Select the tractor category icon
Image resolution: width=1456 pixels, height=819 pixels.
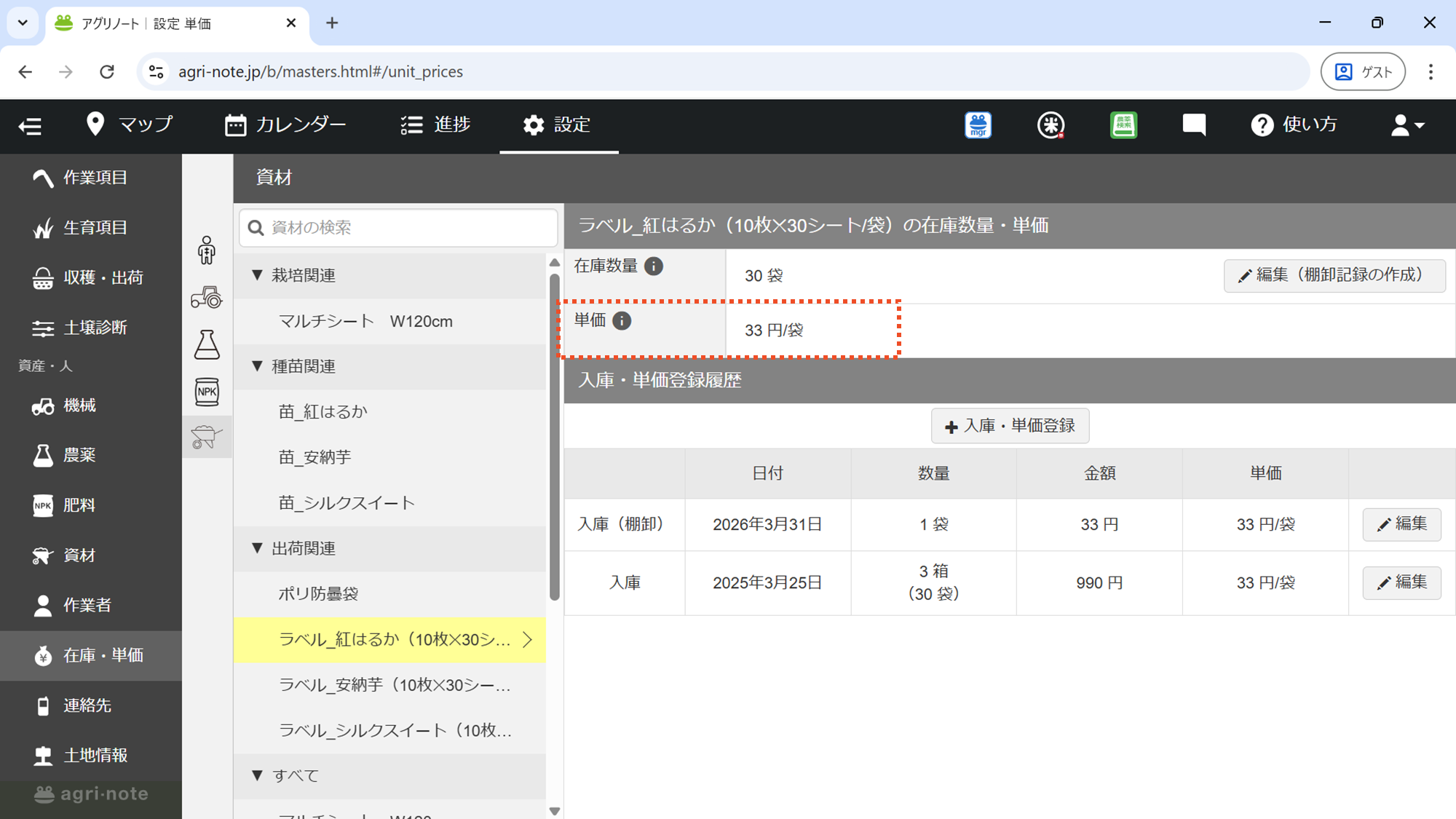[x=207, y=297]
